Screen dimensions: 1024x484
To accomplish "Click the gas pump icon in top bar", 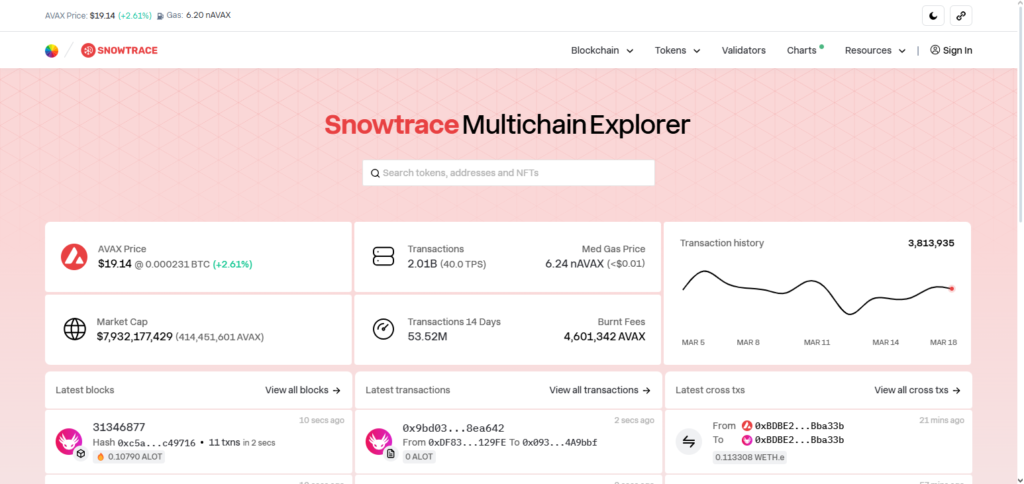I will click(x=161, y=16).
